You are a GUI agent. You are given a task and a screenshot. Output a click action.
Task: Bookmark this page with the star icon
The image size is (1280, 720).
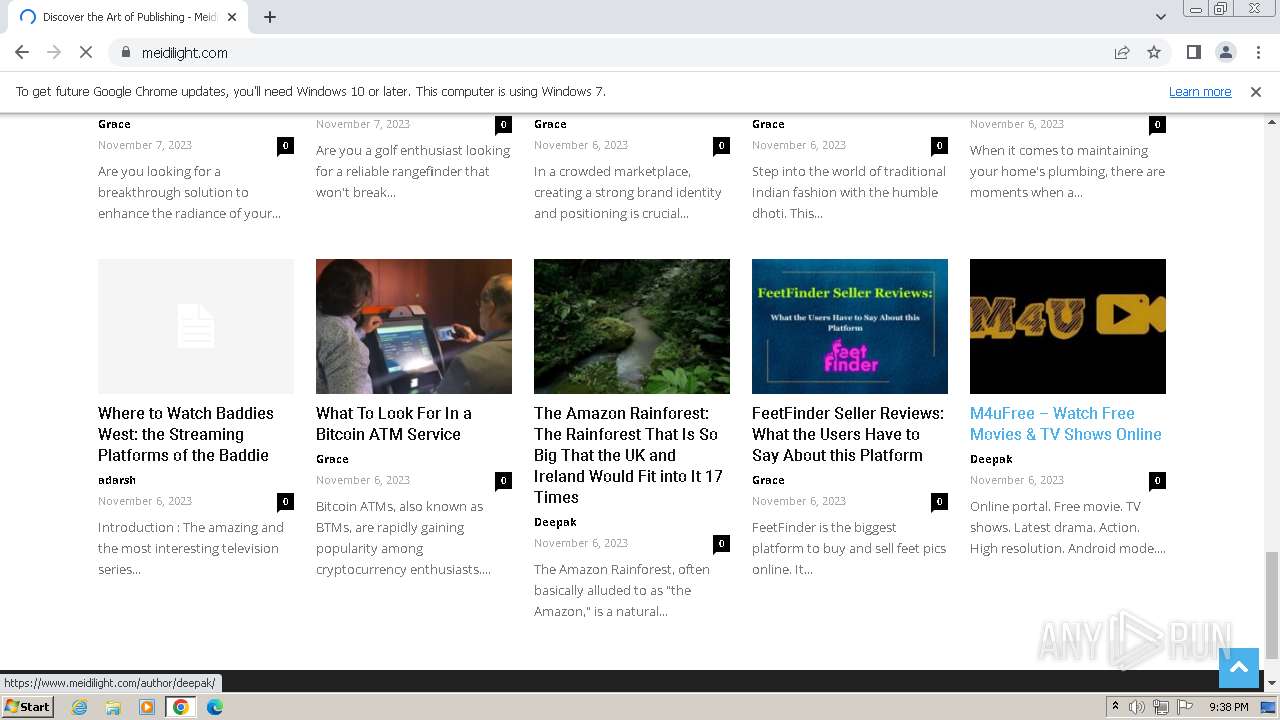point(1154,52)
